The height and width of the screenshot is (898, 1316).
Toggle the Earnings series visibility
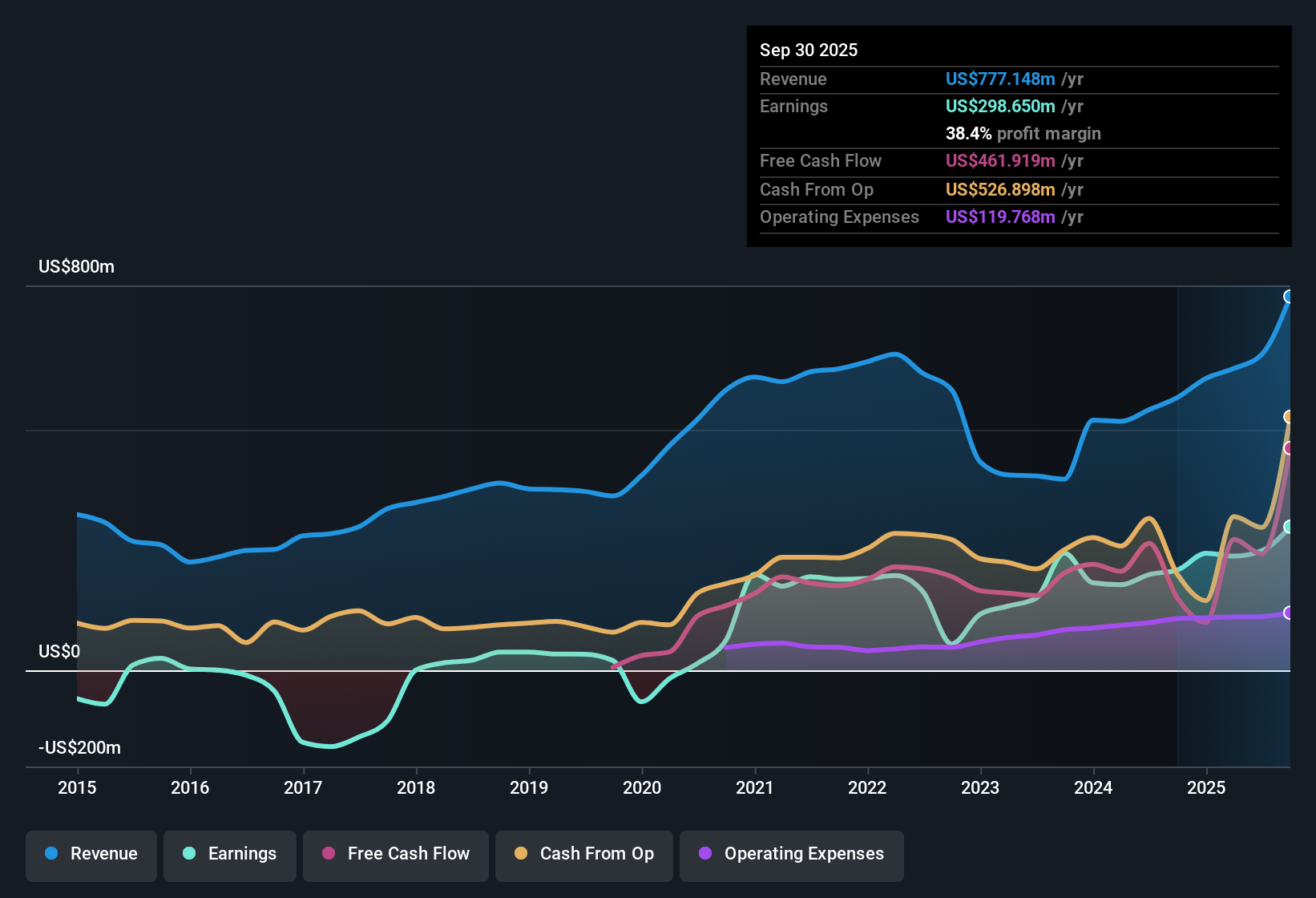(x=229, y=854)
